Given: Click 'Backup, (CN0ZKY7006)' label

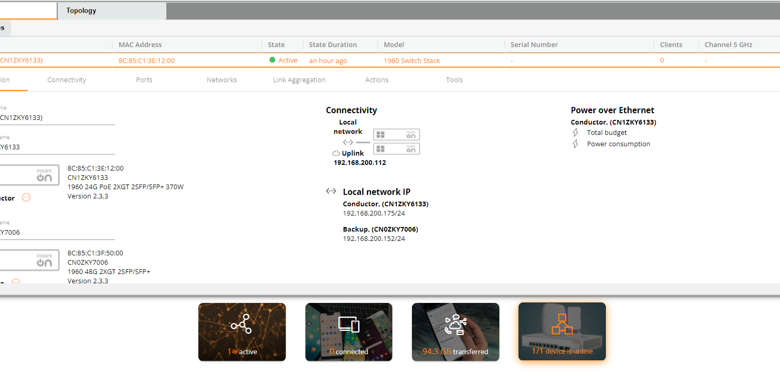Looking at the screenshot, I should click(x=381, y=229).
